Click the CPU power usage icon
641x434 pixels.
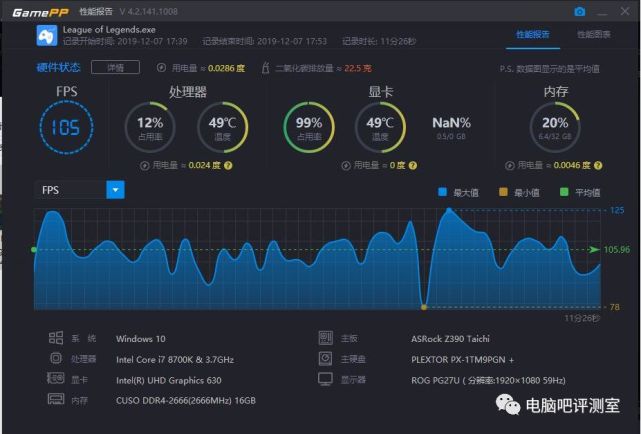click(x=144, y=166)
